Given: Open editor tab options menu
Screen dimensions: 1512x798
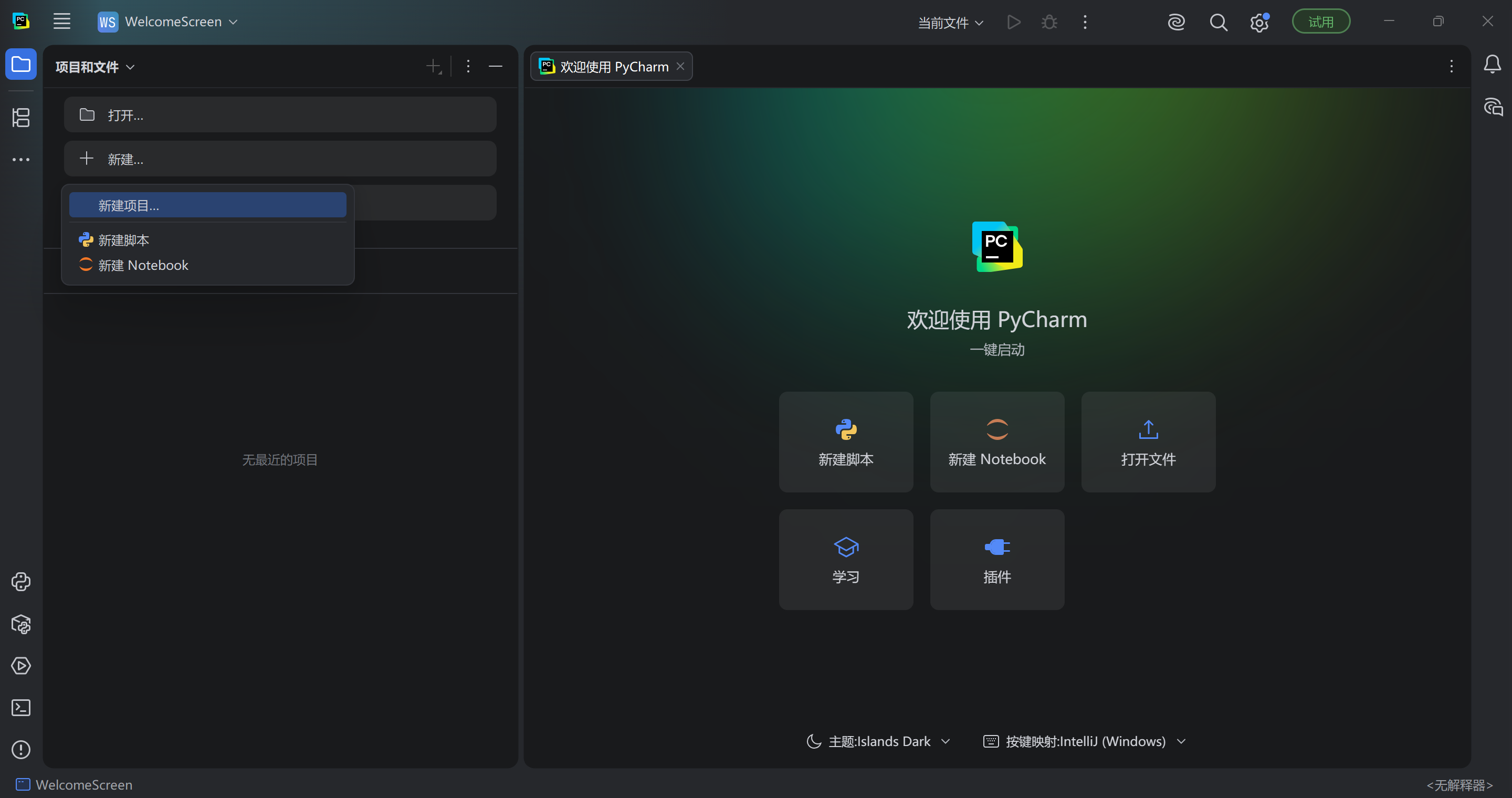Looking at the screenshot, I should coord(1451,66).
